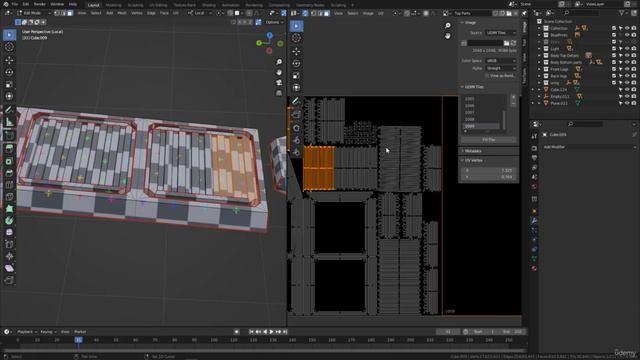640x360 pixels.
Task: Open the Alpha Straight dropdown
Action: [501, 68]
